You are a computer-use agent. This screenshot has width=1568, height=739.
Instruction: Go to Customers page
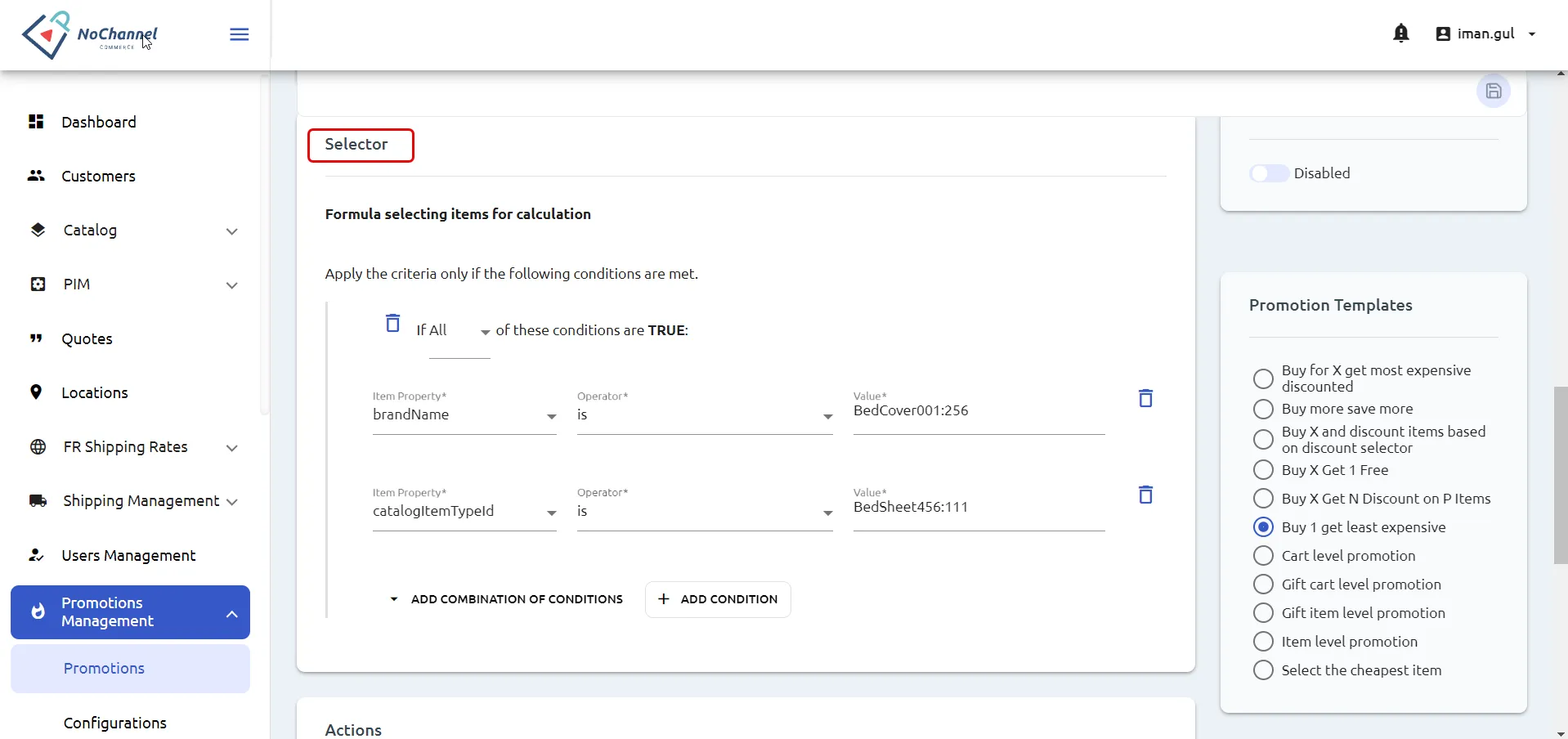click(98, 176)
